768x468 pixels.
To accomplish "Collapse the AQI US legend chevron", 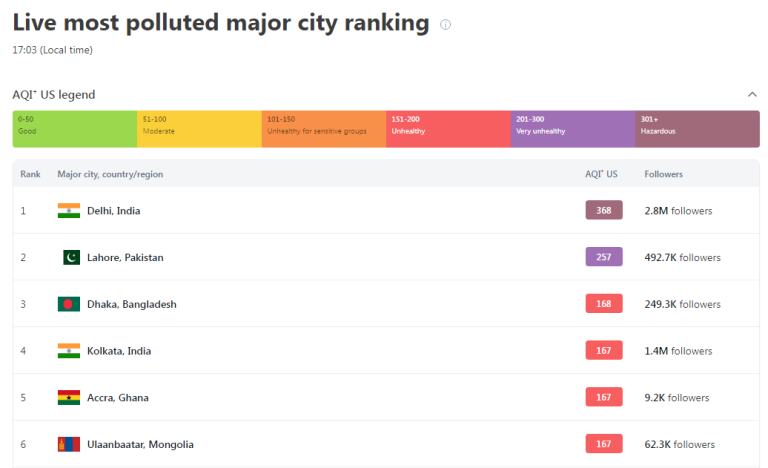I will point(752,94).
